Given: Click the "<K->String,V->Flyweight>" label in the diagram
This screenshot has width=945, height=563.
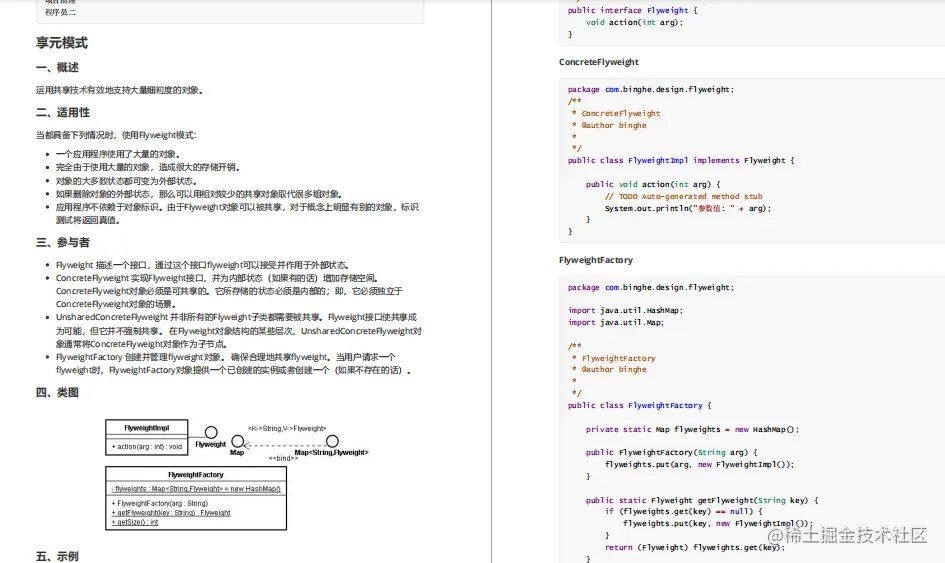Looking at the screenshot, I should (287, 429).
